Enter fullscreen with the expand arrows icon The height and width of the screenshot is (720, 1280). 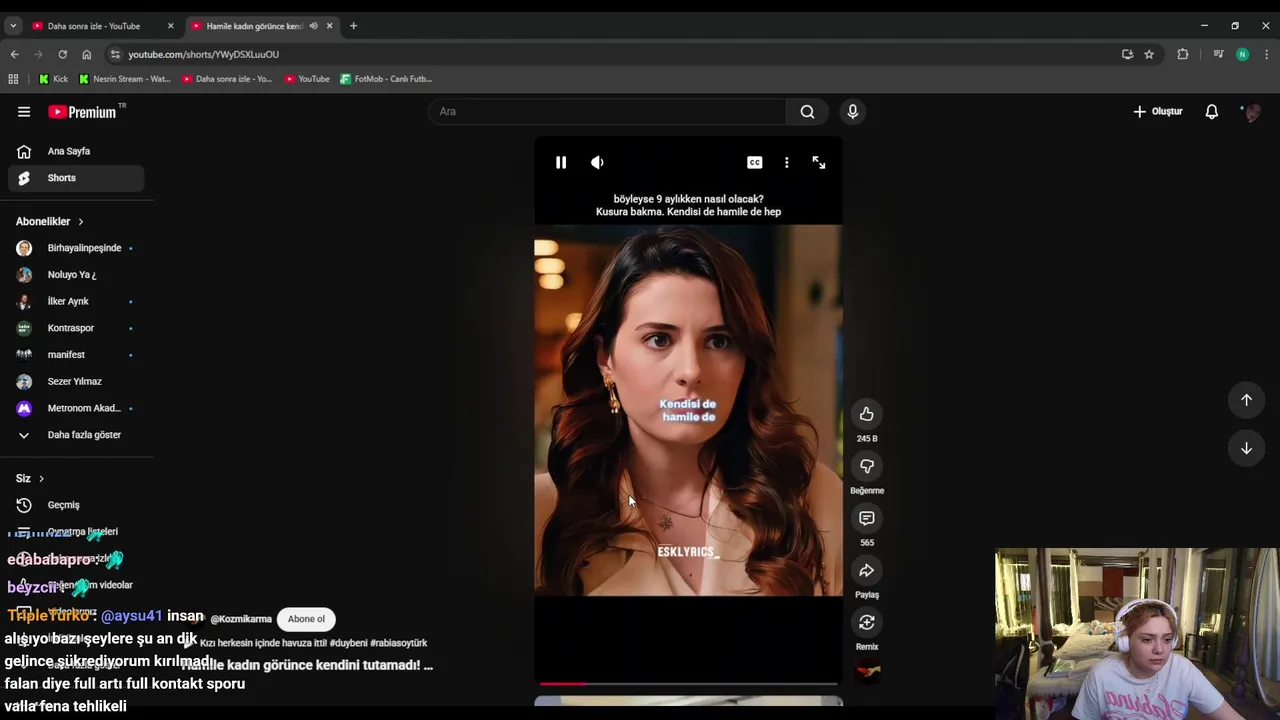(819, 163)
